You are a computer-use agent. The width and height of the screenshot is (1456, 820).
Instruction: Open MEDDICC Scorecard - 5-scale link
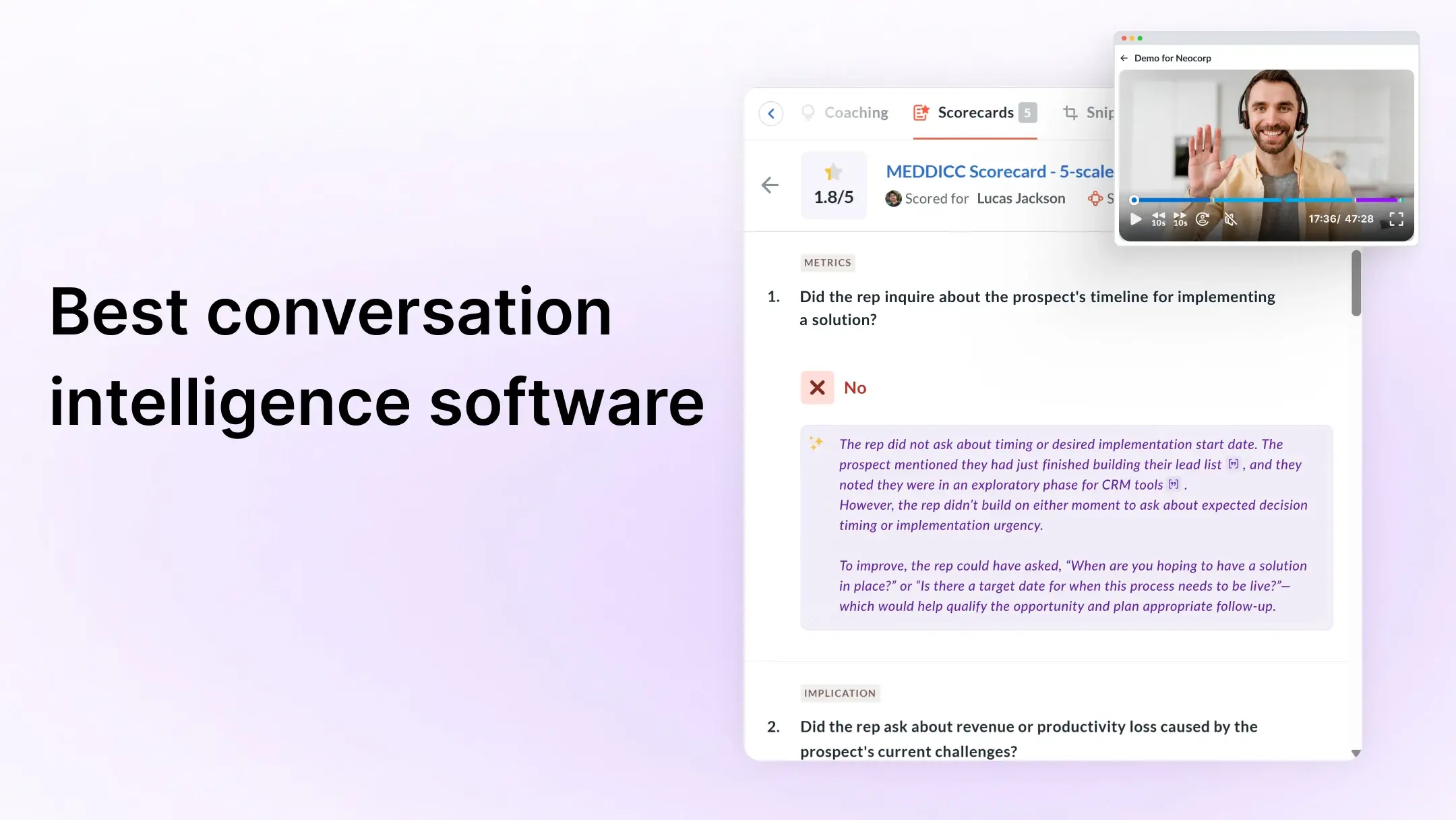[999, 171]
